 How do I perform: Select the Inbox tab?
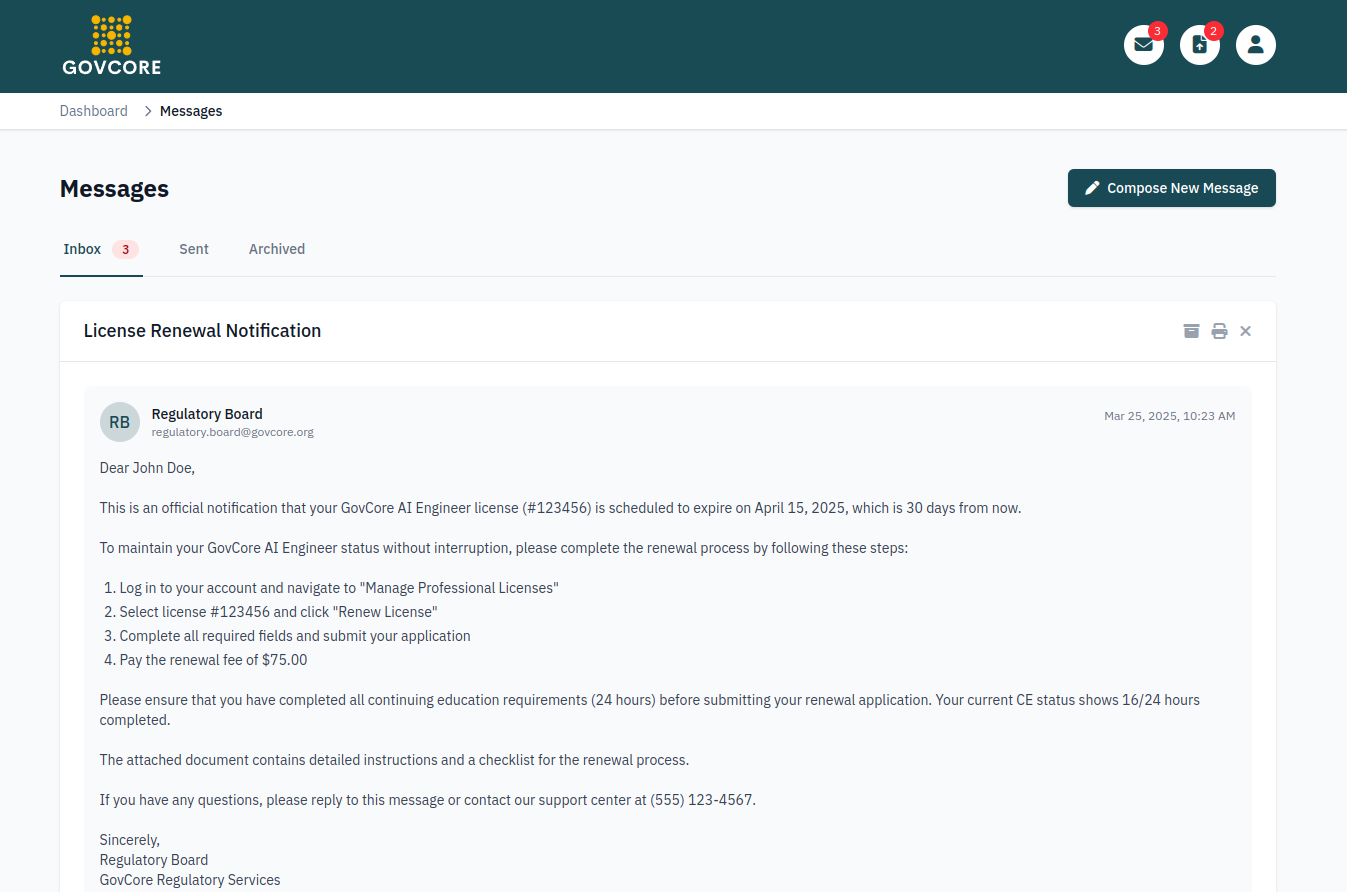click(x=101, y=250)
